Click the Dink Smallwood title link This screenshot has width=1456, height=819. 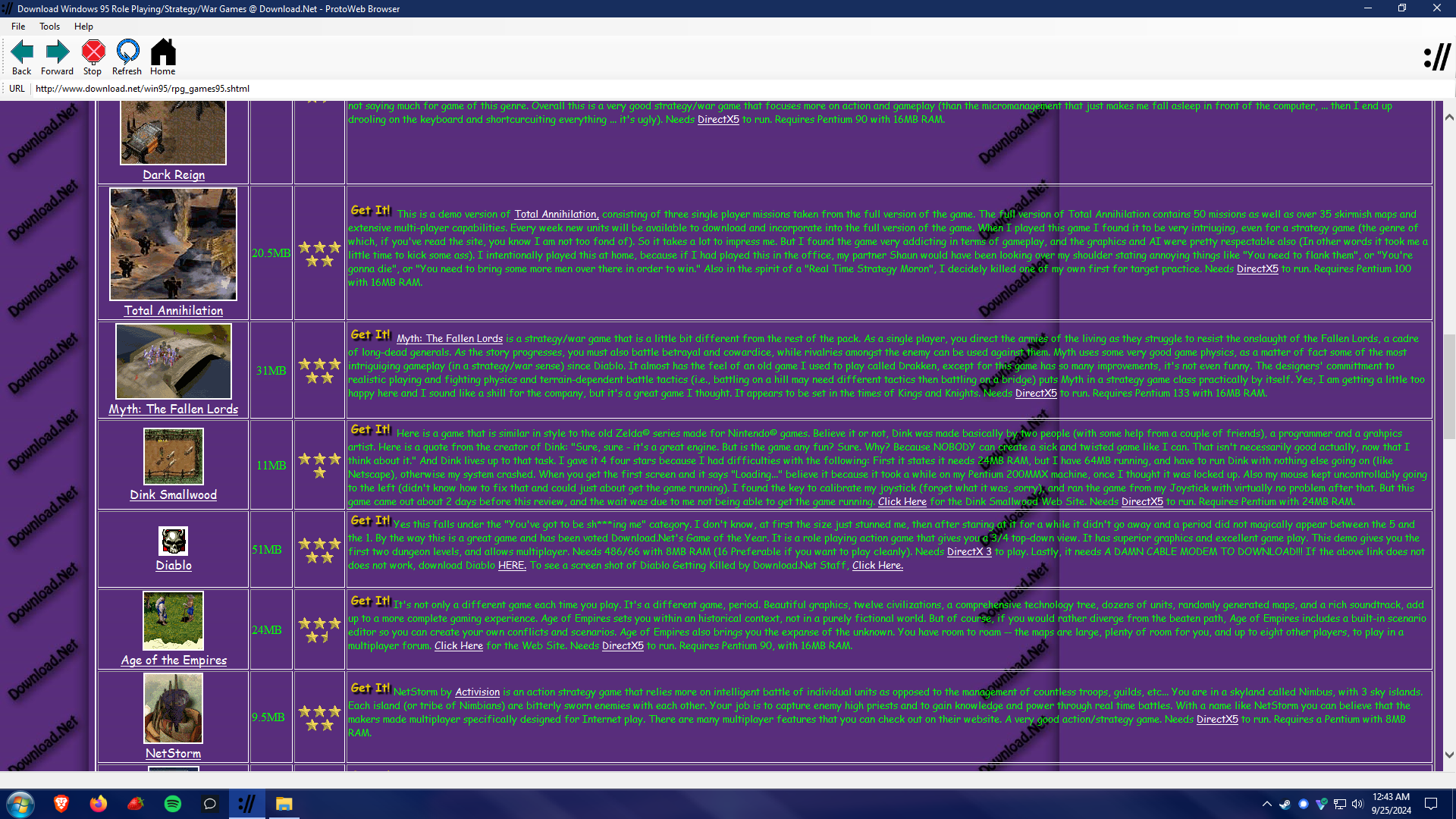tap(173, 495)
